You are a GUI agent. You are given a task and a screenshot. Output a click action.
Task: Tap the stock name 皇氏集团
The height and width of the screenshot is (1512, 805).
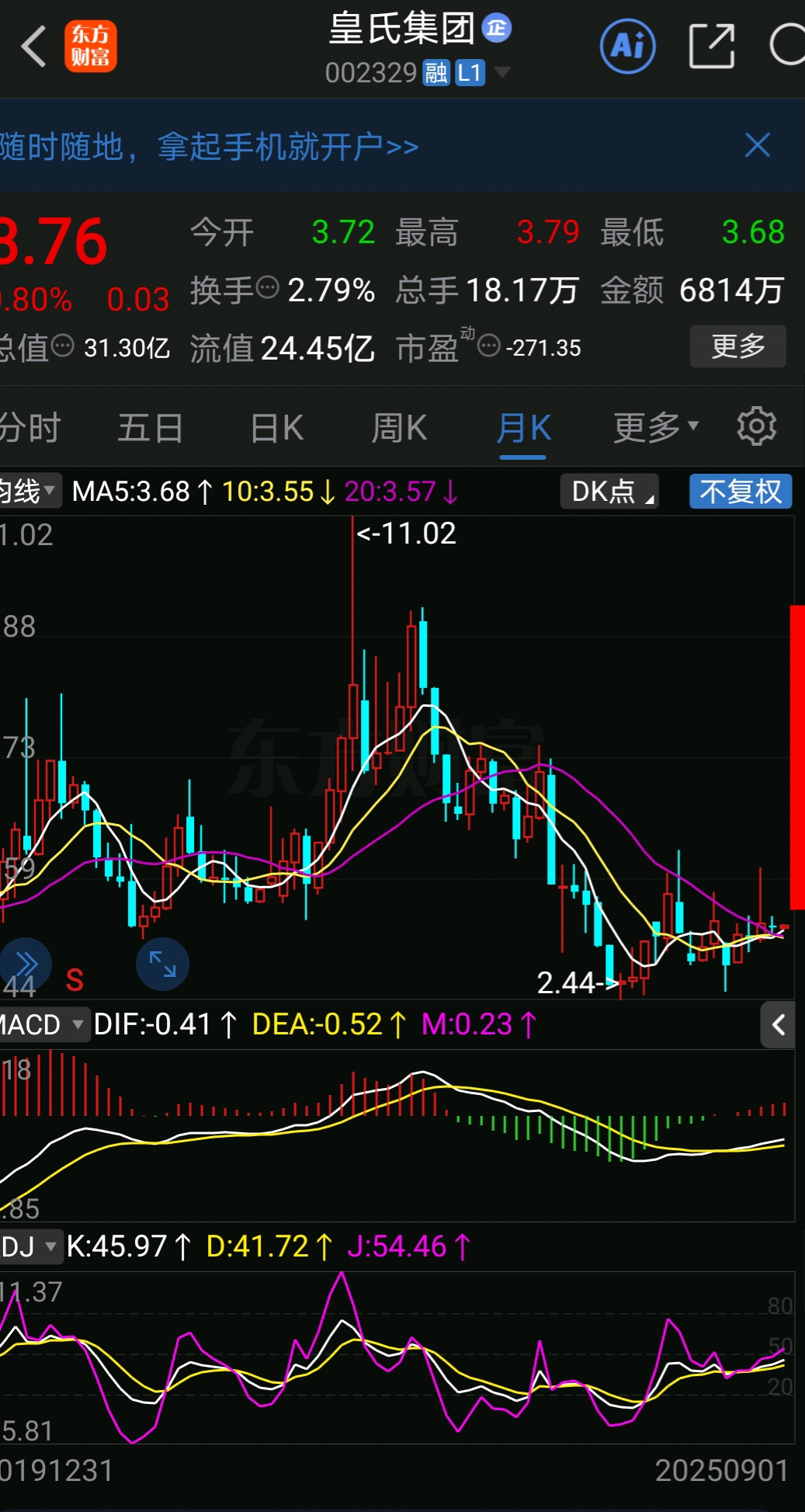click(x=402, y=29)
